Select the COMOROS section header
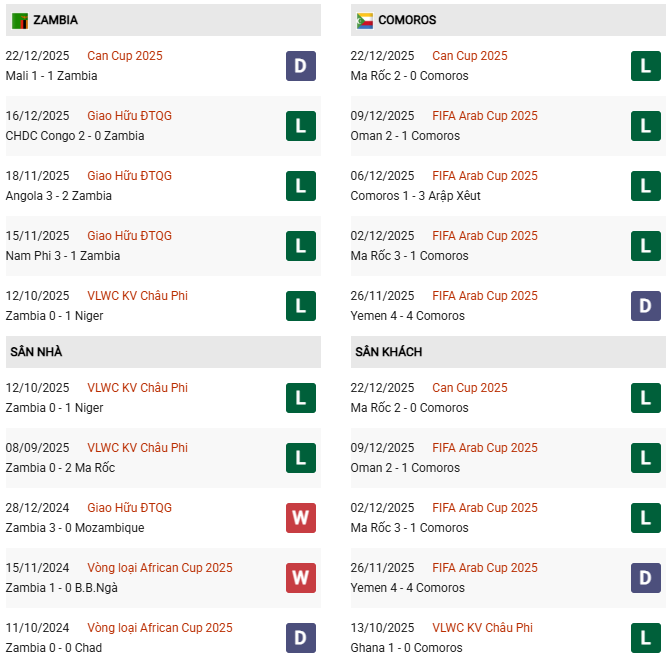Image resolution: width=666 pixels, height=661 pixels. point(407,20)
